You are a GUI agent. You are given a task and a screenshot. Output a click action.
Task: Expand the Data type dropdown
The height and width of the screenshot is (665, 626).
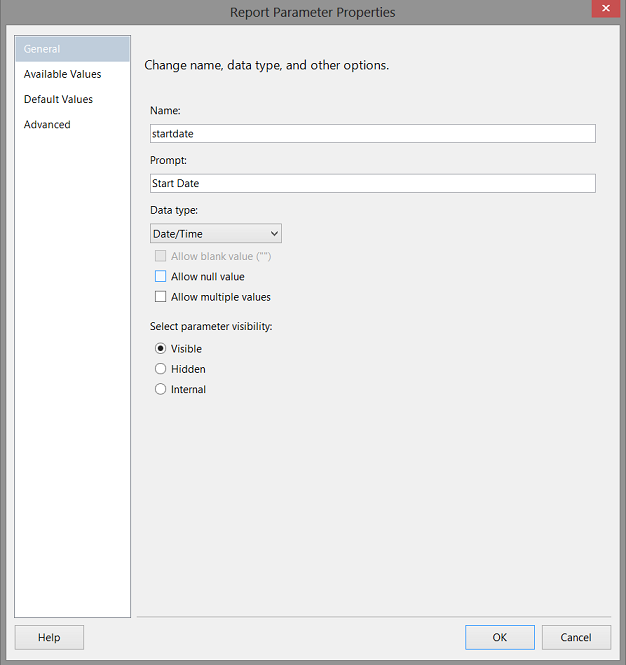point(215,234)
